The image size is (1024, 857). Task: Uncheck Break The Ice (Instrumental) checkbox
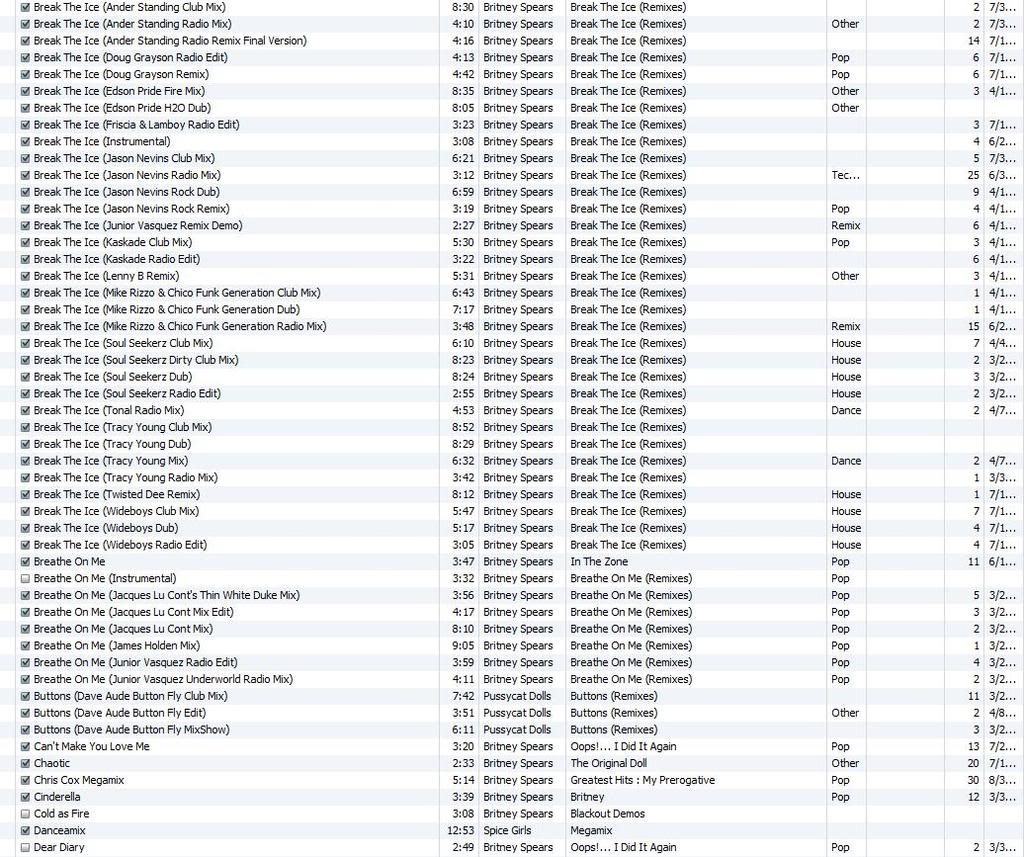25,142
